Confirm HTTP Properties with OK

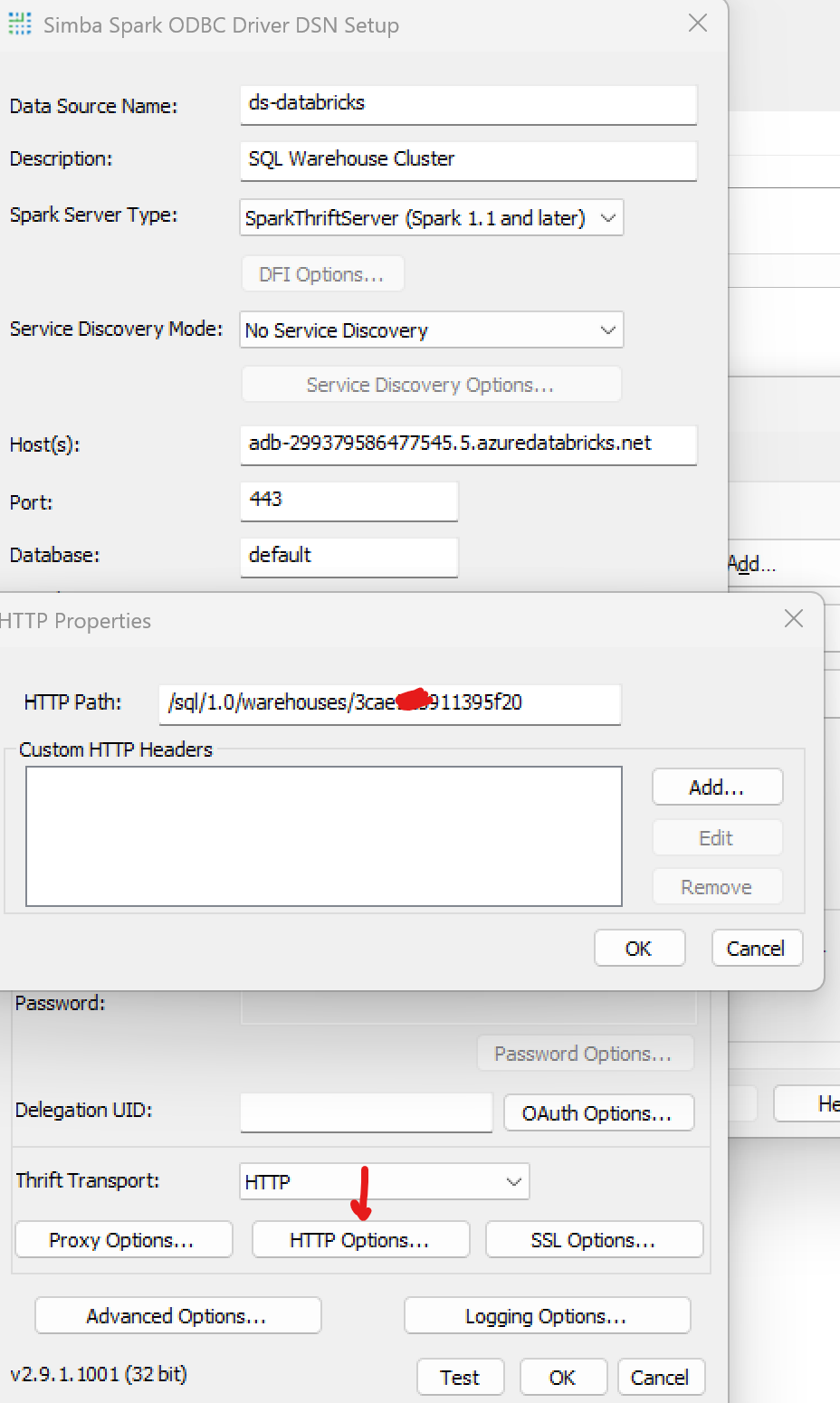(x=639, y=949)
